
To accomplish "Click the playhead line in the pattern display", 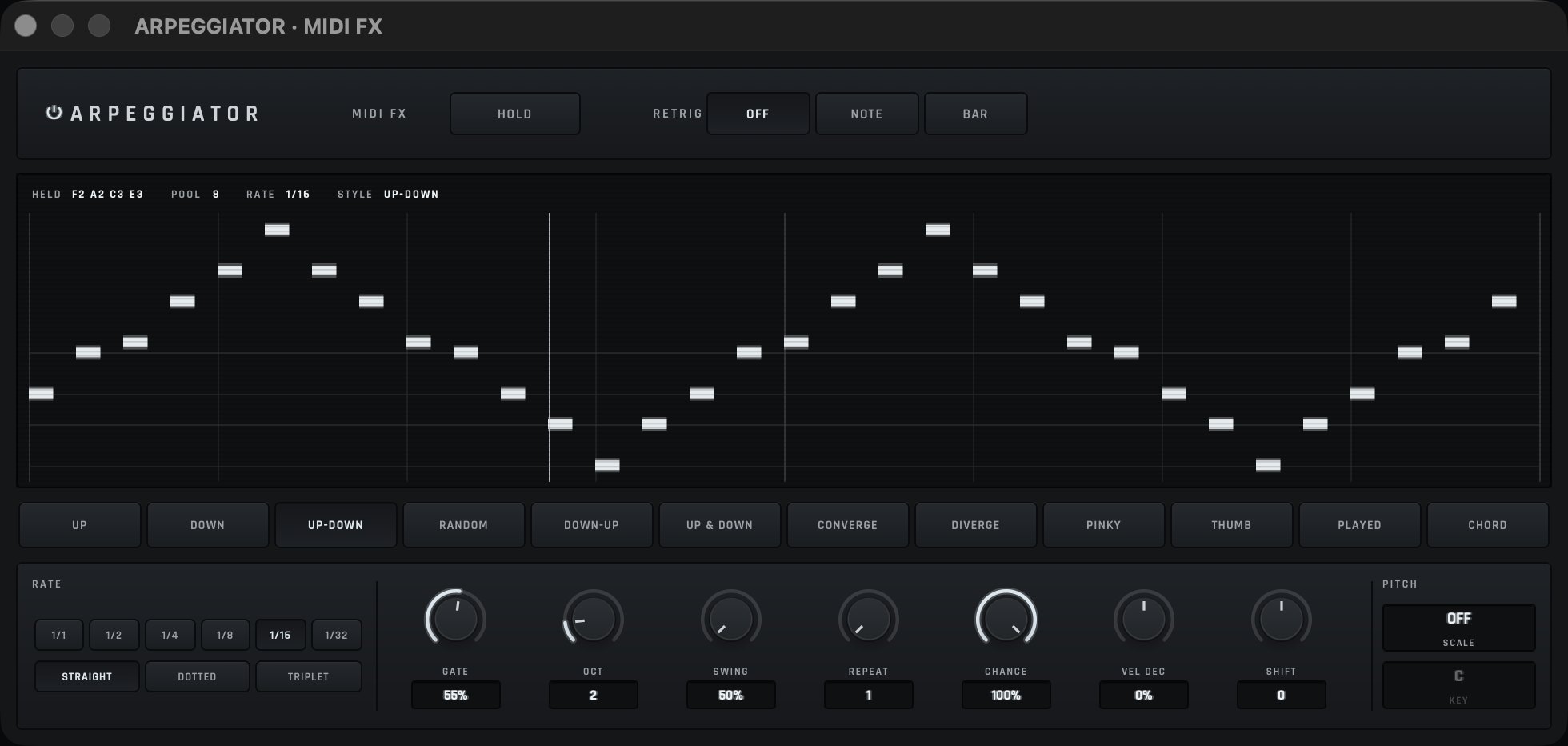I will click(x=550, y=347).
